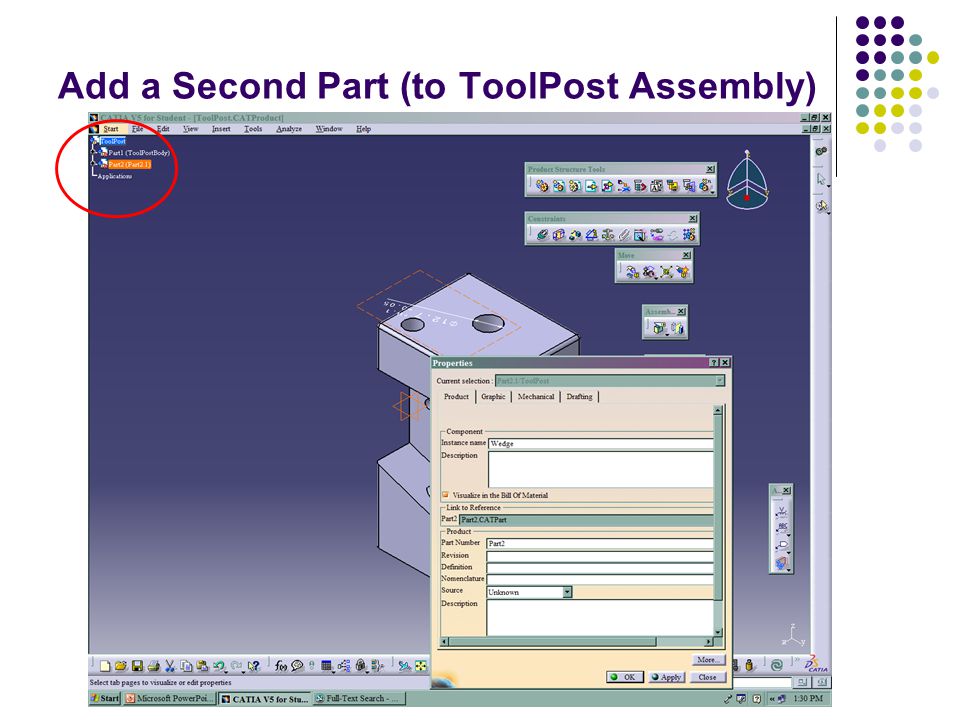This screenshot has width=960, height=720.
Task: Click Close in the Properties dialog
Action: 708,677
